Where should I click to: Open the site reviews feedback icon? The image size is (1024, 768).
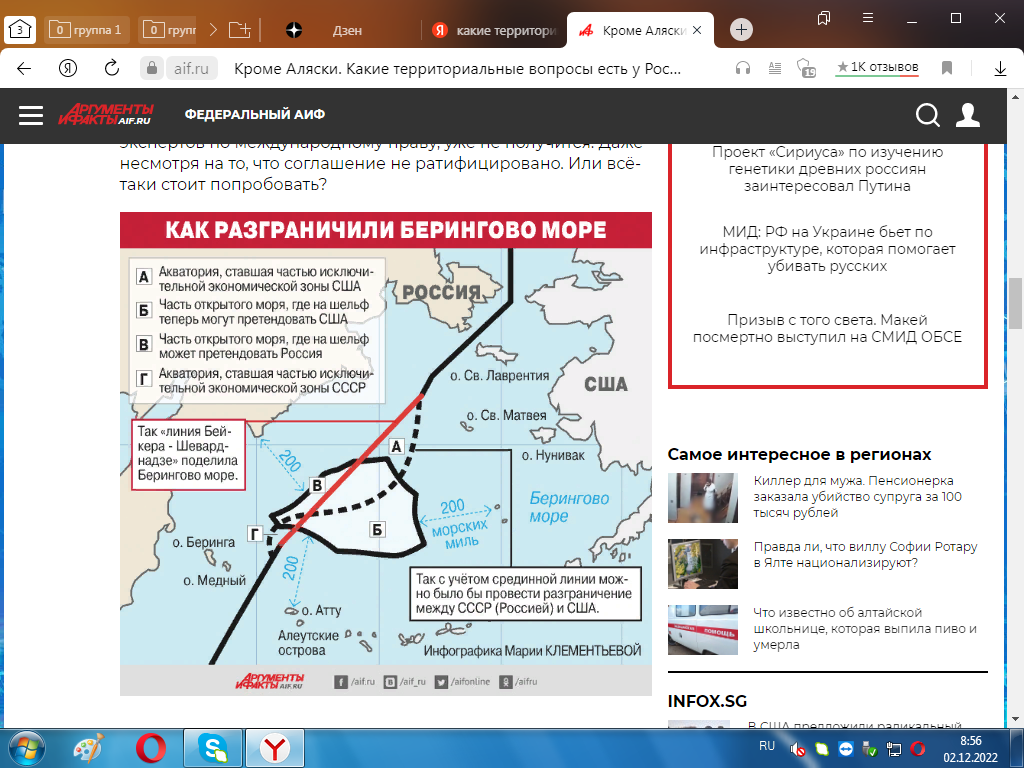tap(807, 68)
